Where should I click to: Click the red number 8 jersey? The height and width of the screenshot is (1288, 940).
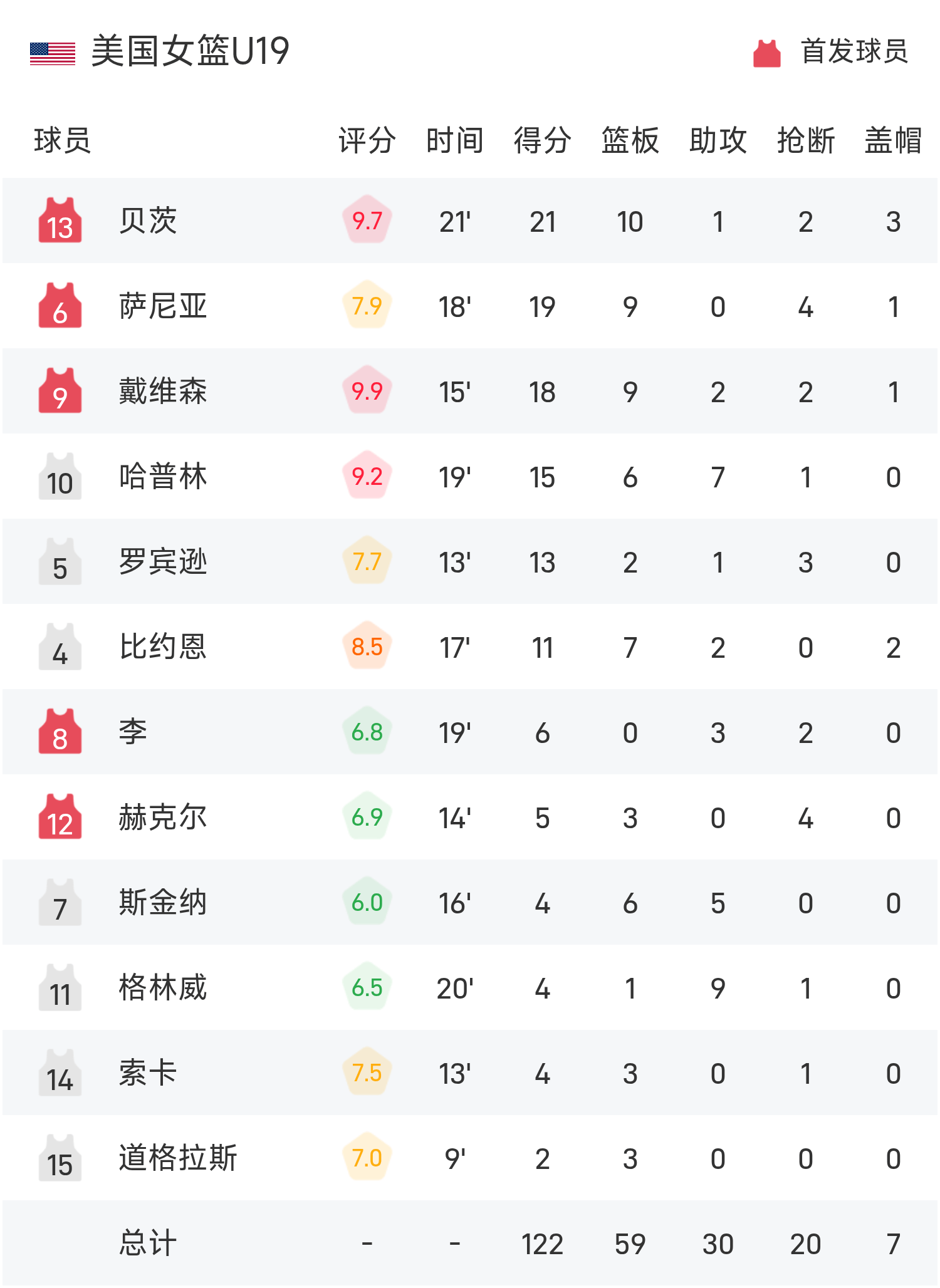[60, 732]
